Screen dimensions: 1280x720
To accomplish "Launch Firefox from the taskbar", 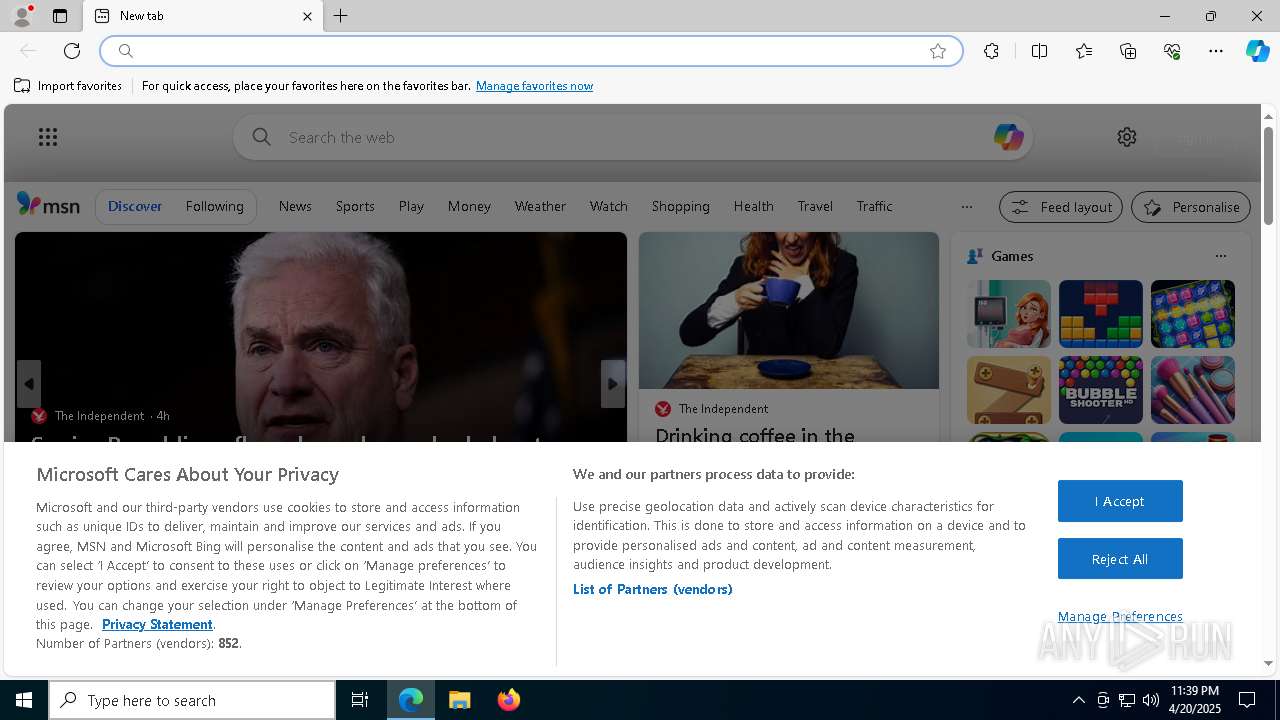I will 508,700.
